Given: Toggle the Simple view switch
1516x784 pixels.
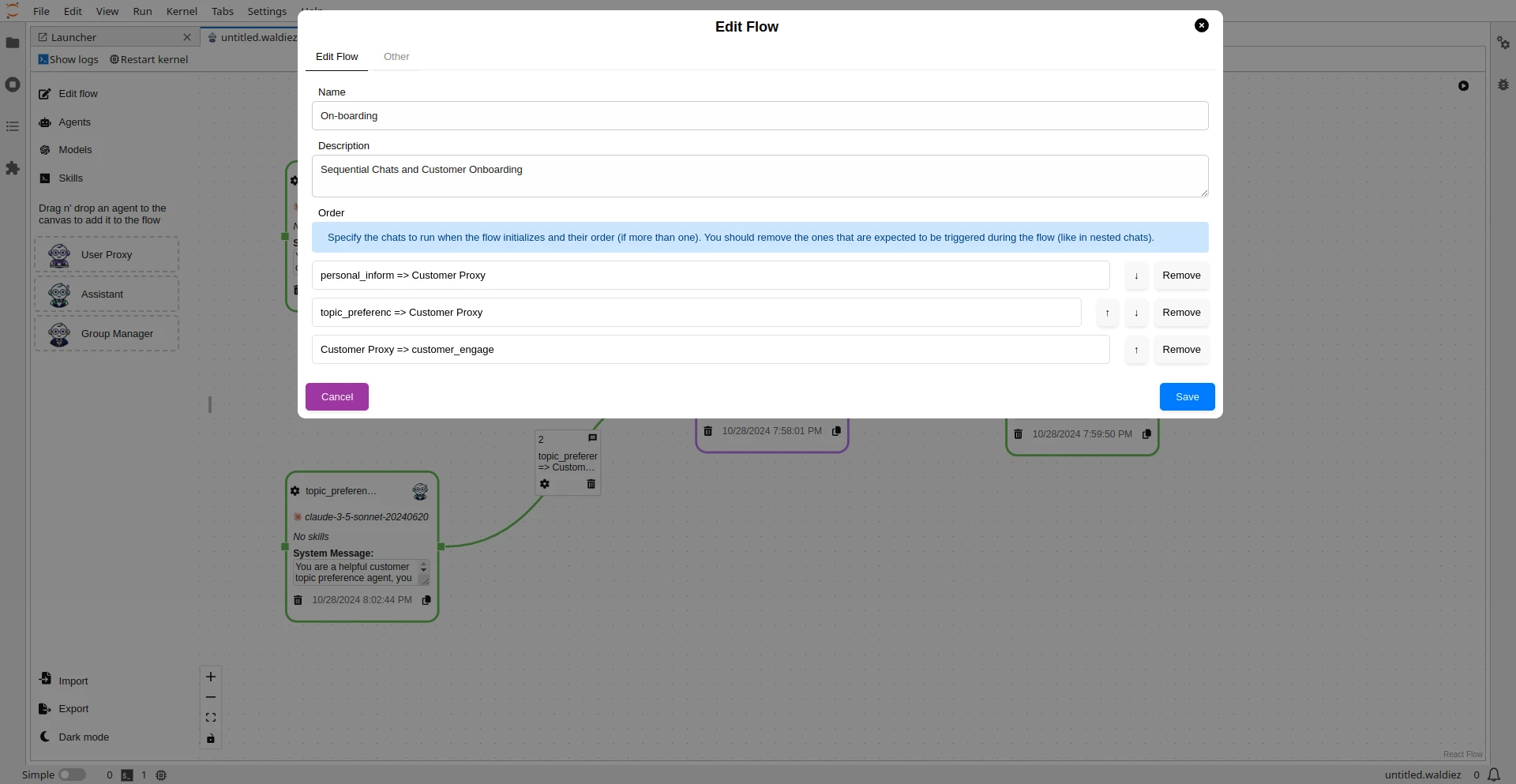Looking at the screenshot, I should coord(73,775).
